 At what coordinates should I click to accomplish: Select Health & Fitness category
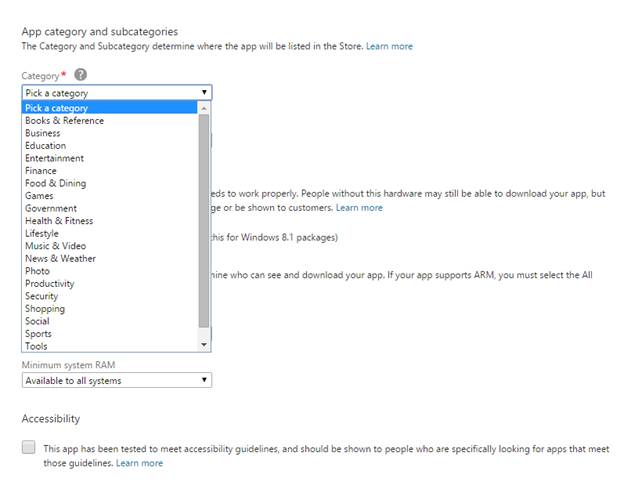click(59, 221)
